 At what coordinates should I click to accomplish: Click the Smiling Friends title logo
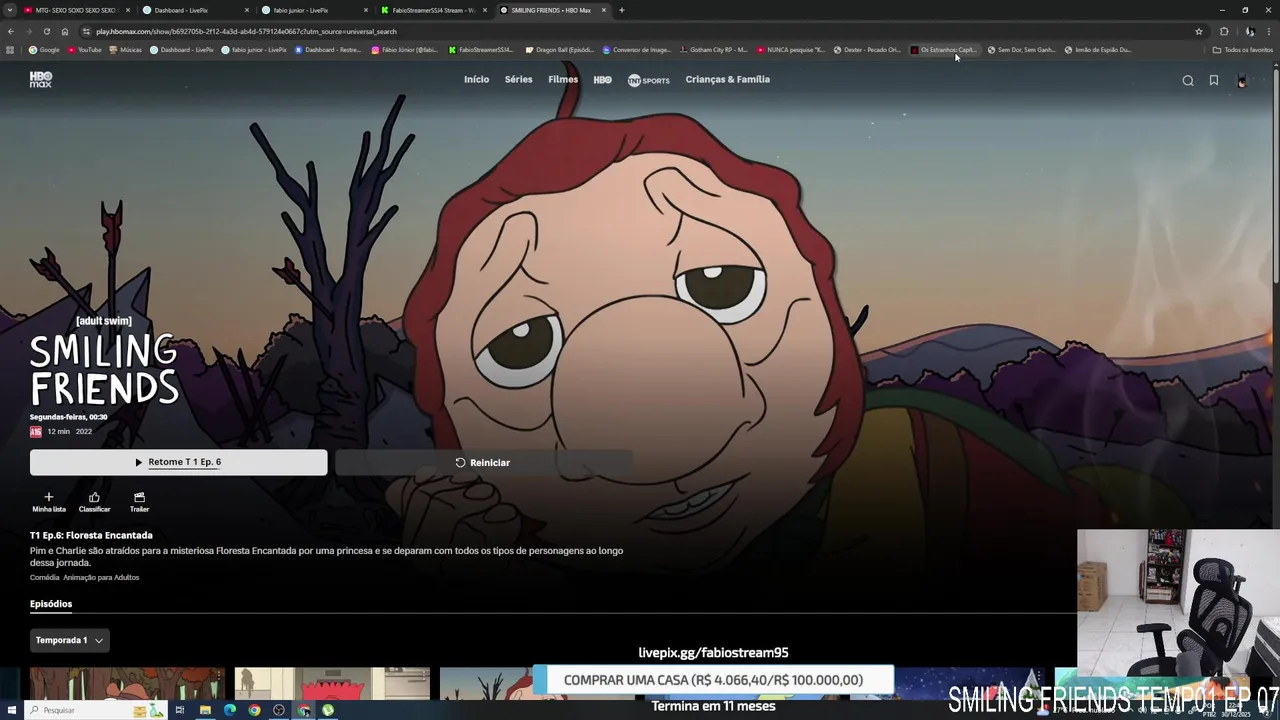[104, 371]
